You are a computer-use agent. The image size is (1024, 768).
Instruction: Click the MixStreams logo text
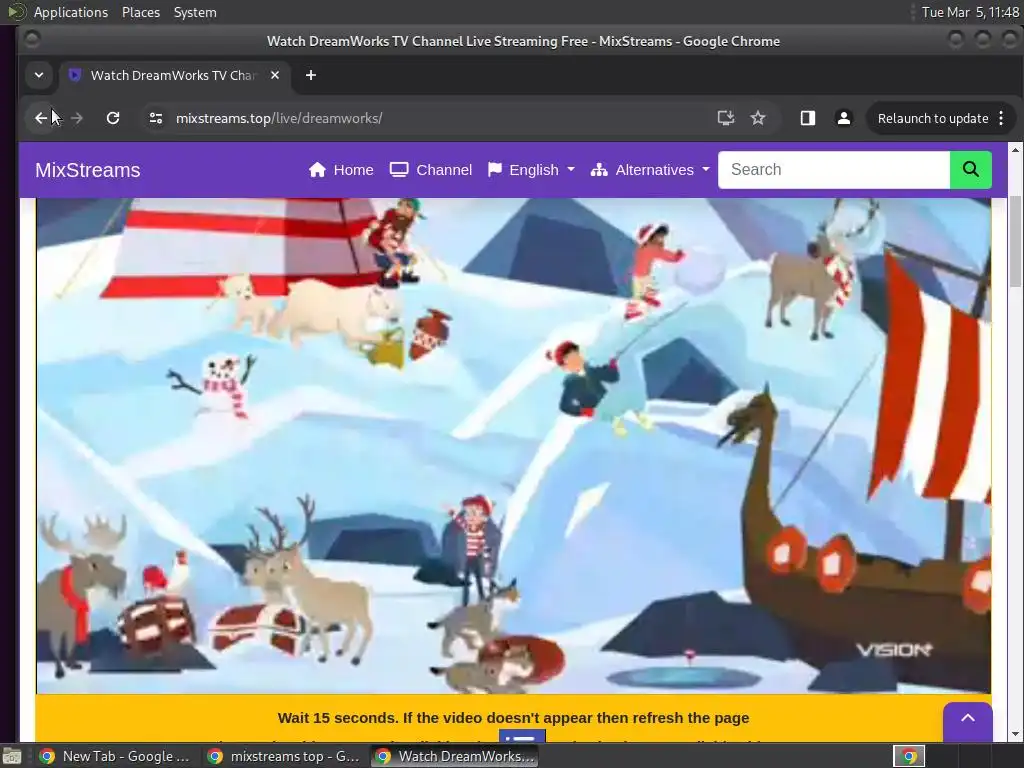[x=88, y=170]
